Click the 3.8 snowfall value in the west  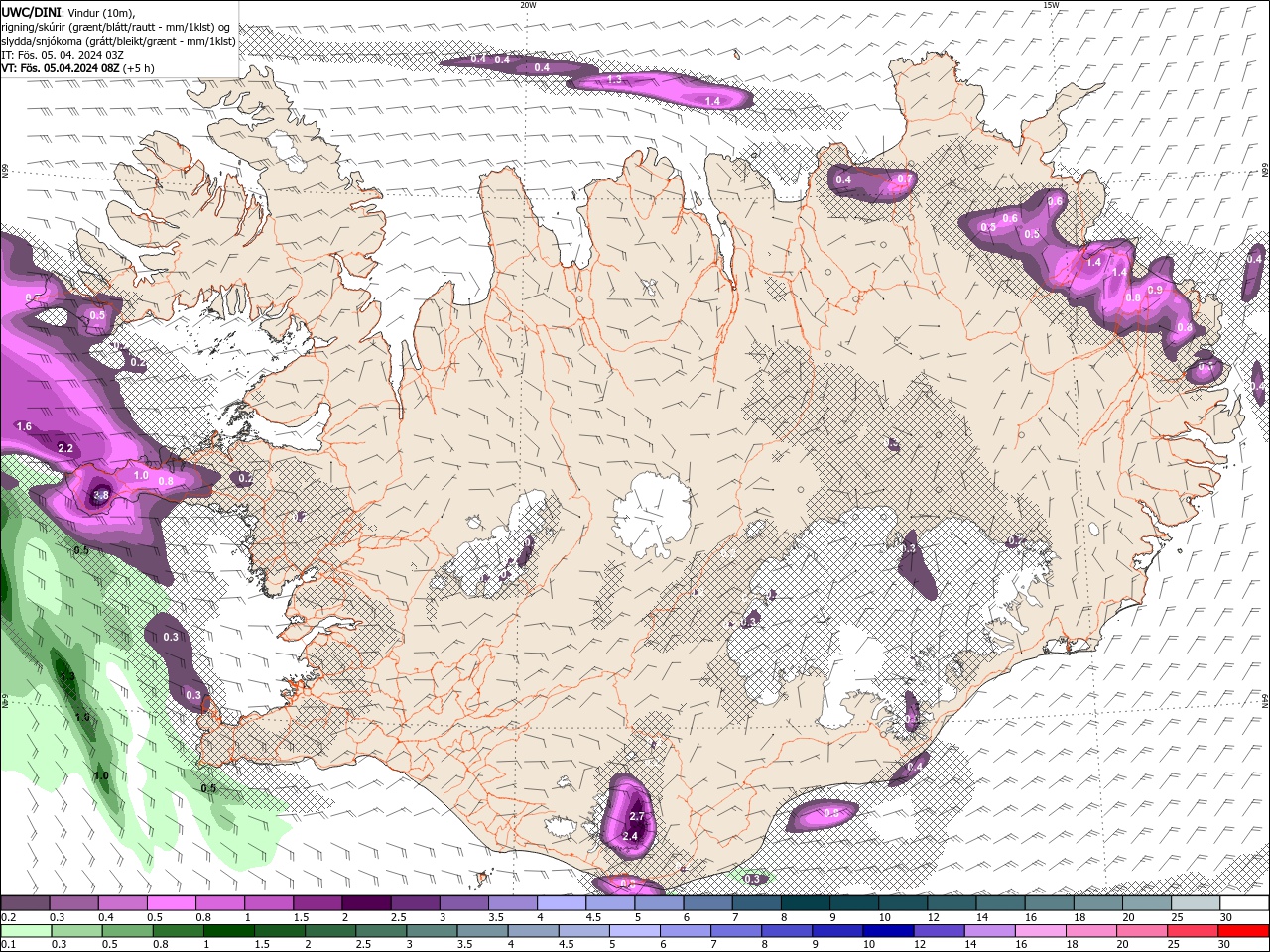100,495
